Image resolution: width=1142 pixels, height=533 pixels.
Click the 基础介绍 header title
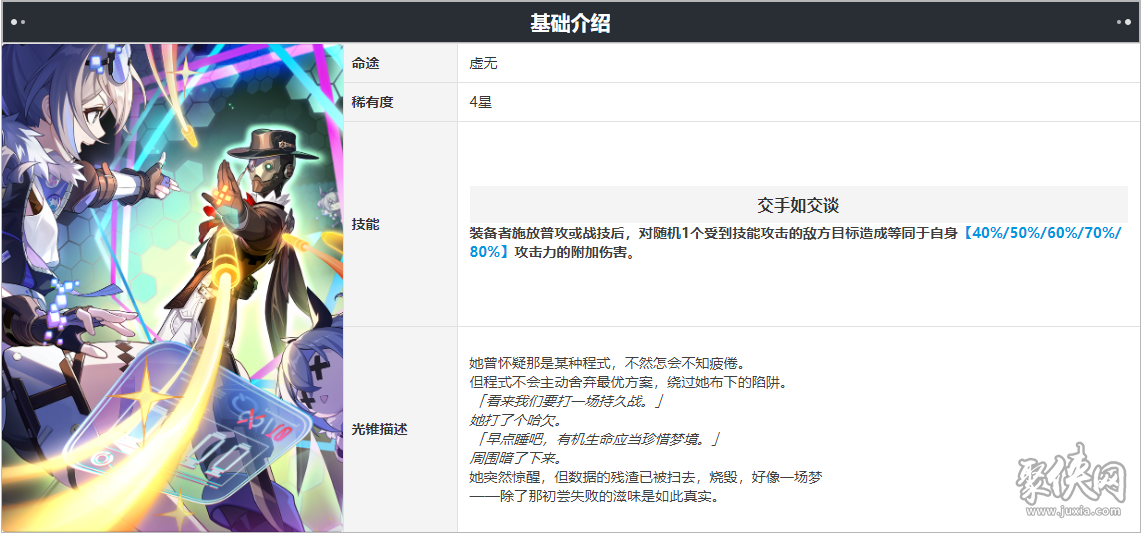[570, 23]
